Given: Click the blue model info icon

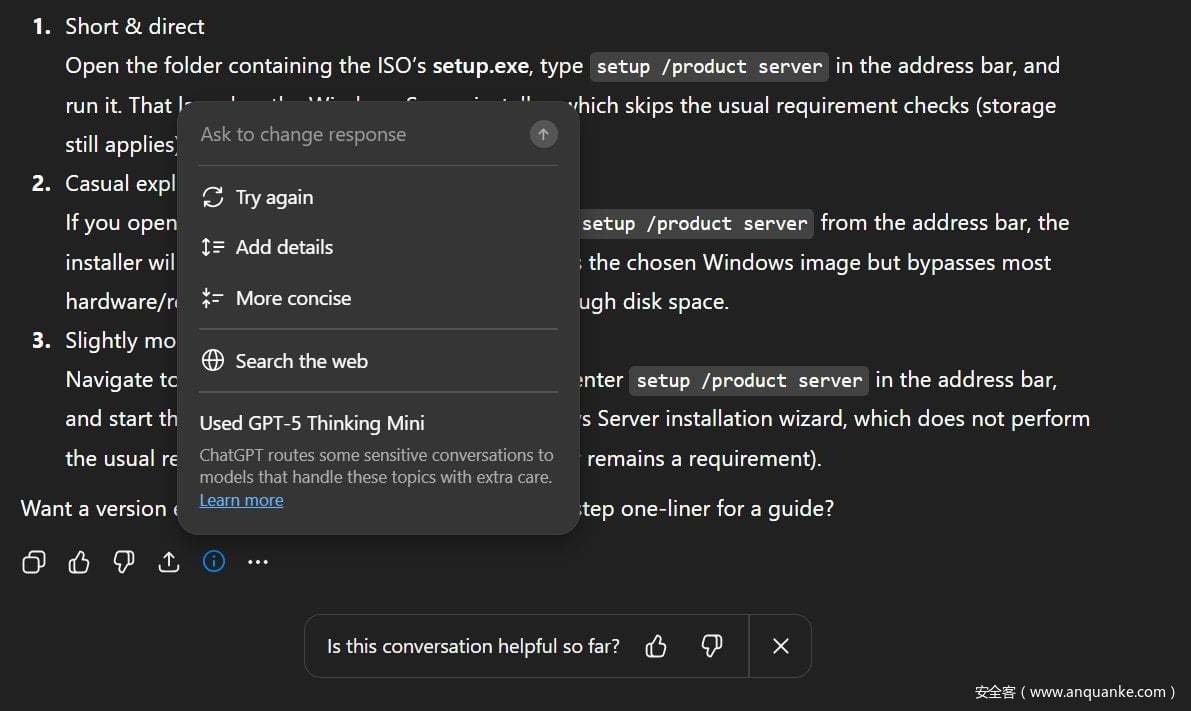Looking at the screenshot, I should (213, 562).
